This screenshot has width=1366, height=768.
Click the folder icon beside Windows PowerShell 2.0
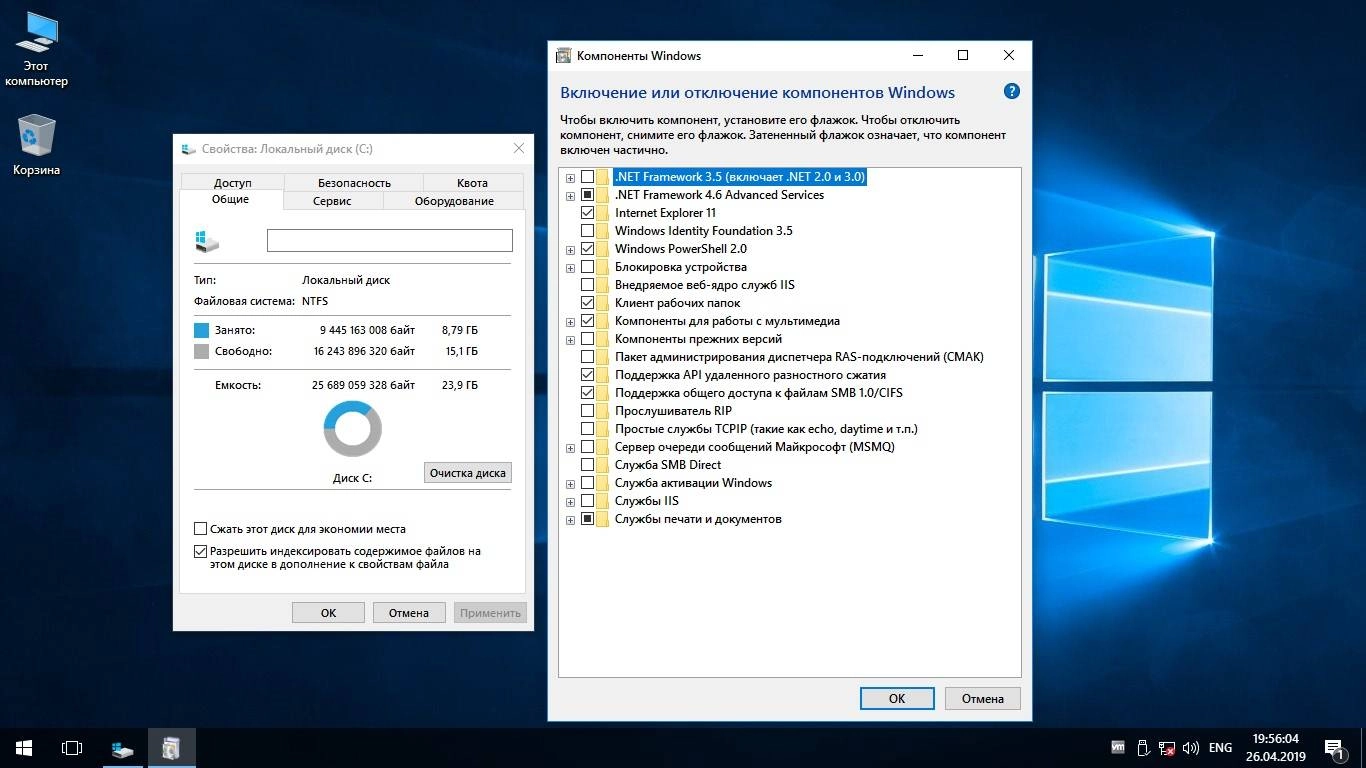pos(603,249)
